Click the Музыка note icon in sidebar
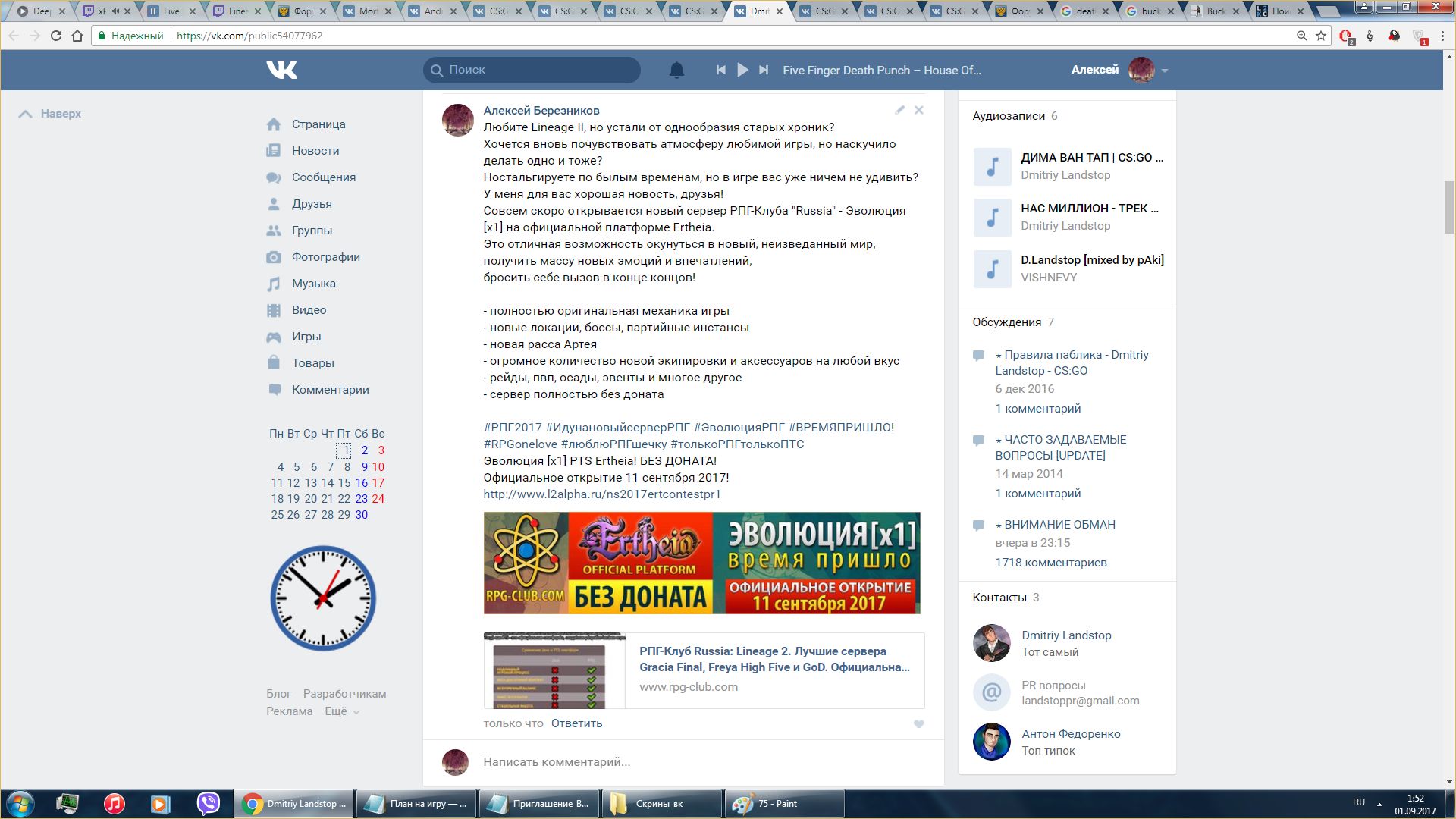Viewport: 1456px width, 819px height. coord(274,284)
